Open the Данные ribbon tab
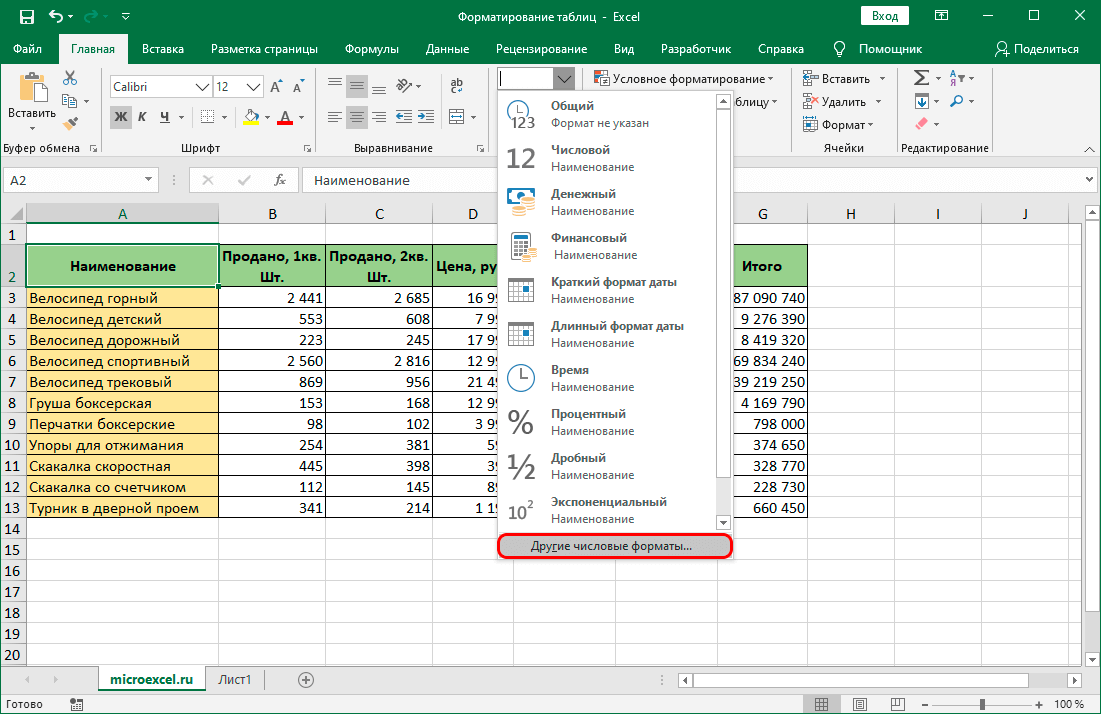Screen dimensions: 1101x714 [447, 48]
